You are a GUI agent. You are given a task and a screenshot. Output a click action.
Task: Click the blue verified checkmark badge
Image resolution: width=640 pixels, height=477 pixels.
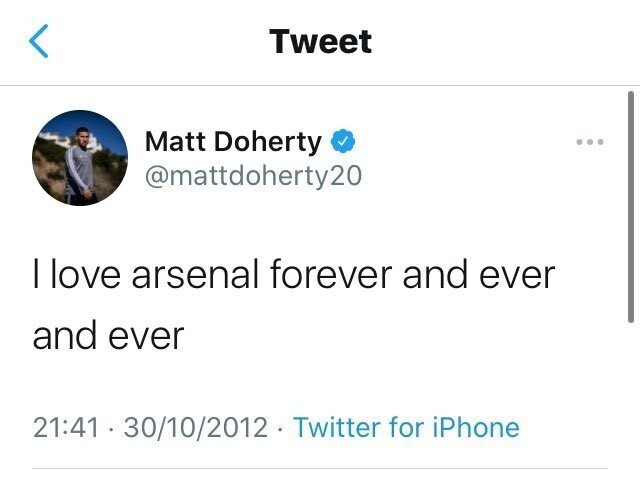pyautogui.click(x=344, y=142)
